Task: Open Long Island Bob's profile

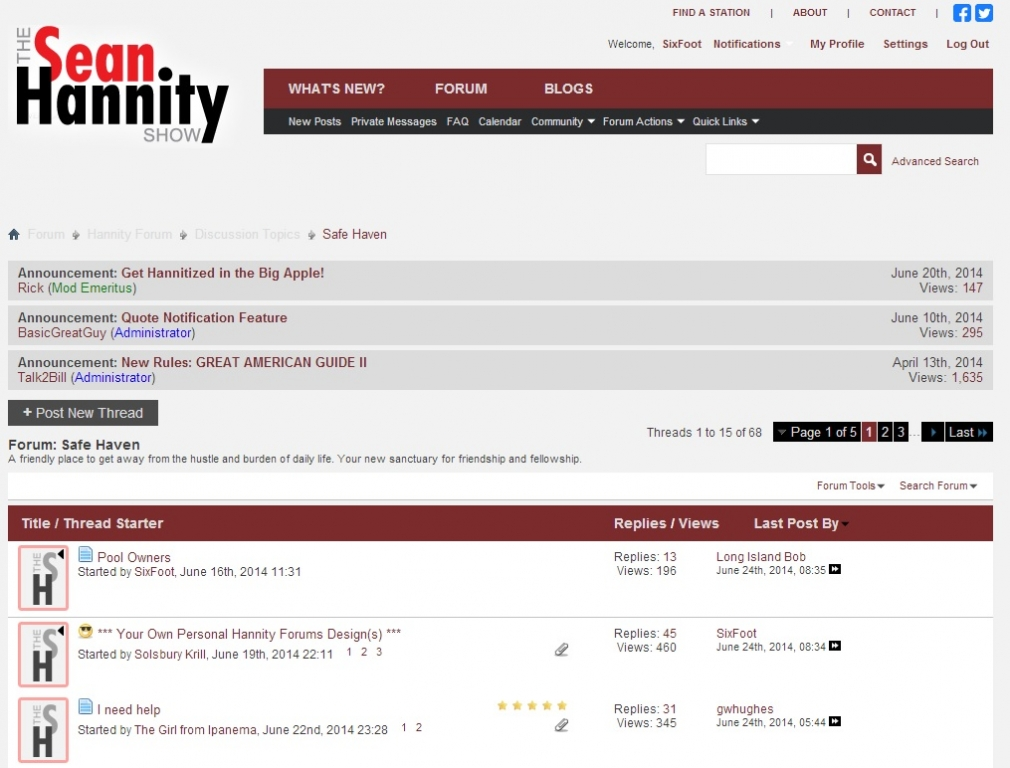Action: pyautogui.click(x=761, y=557)
